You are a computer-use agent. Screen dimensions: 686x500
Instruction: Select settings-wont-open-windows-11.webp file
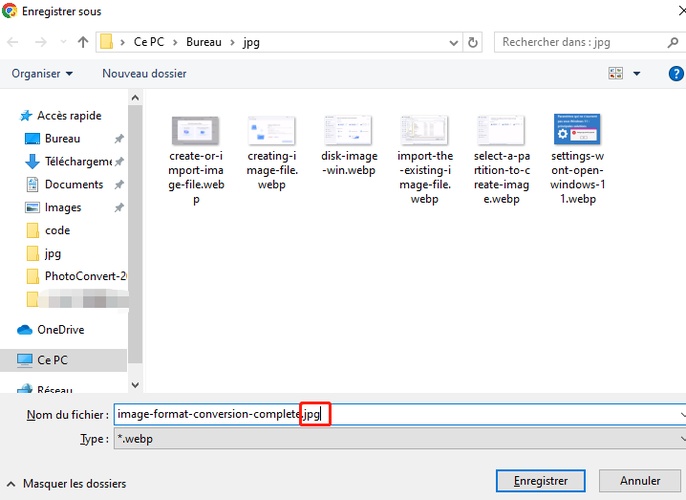point(578,160)
